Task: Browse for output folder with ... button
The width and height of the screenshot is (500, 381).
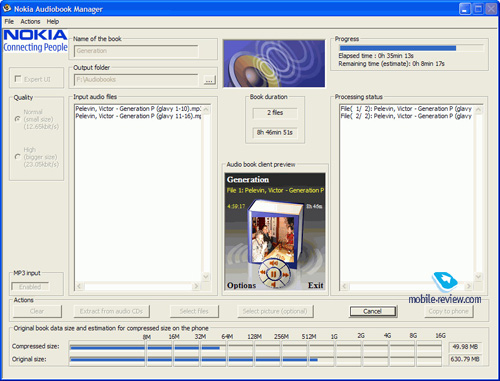Action: (x=209, y=80)
